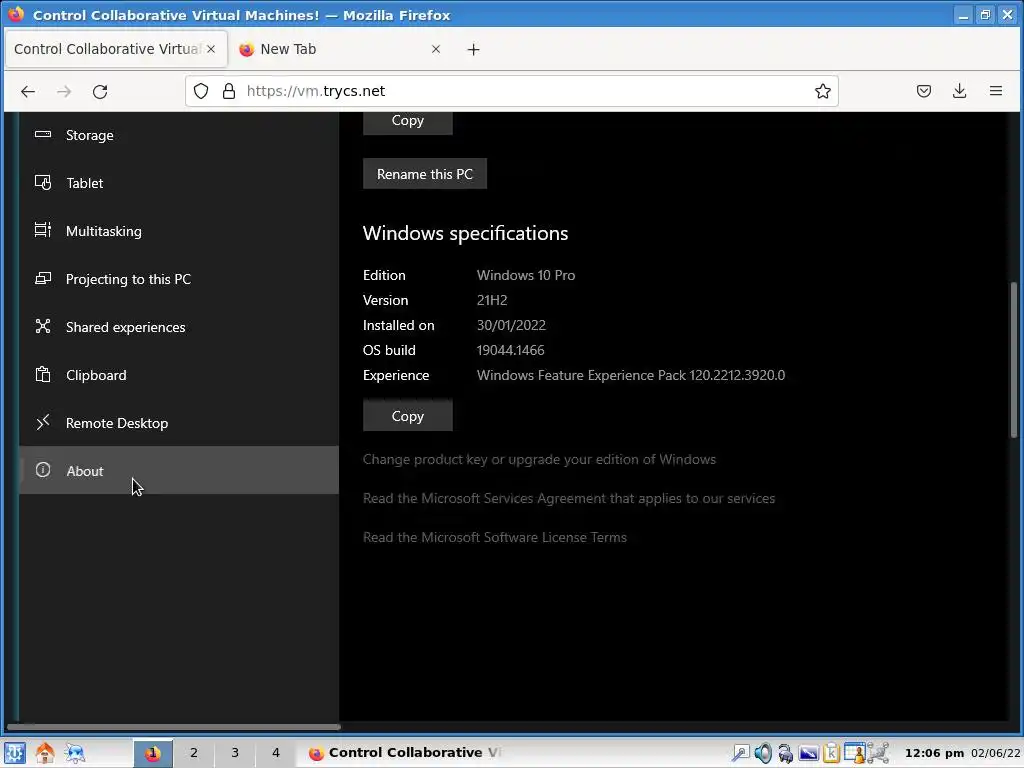Open Remote Desktop settings page
The width and height of the screenshot is (1024, 768).
(x=179, y=423)
